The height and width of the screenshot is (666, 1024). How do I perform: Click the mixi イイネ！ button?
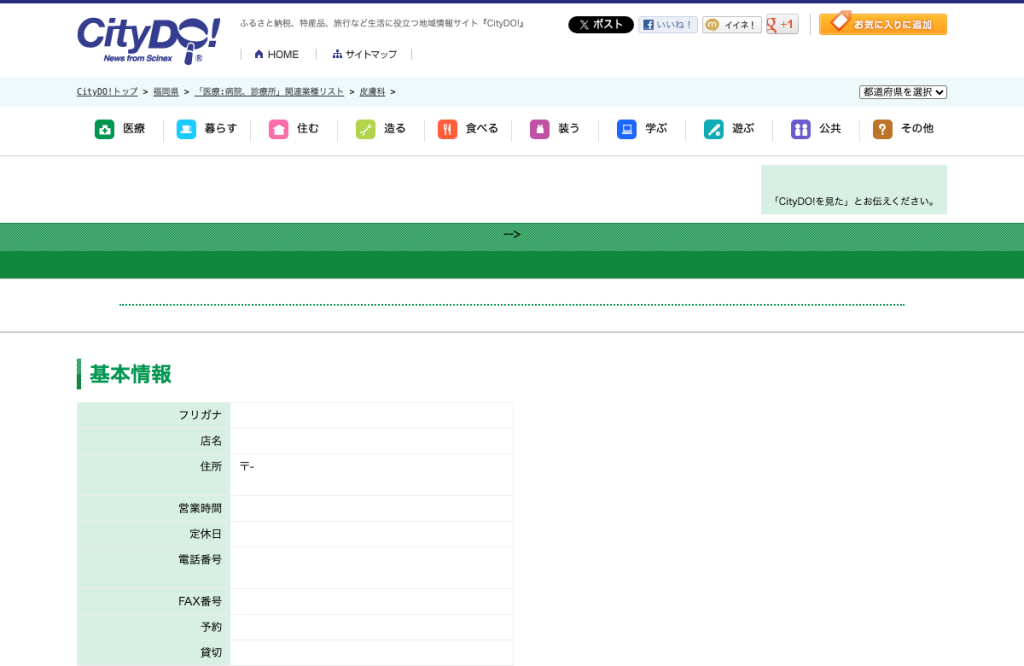tap(731, 25)
